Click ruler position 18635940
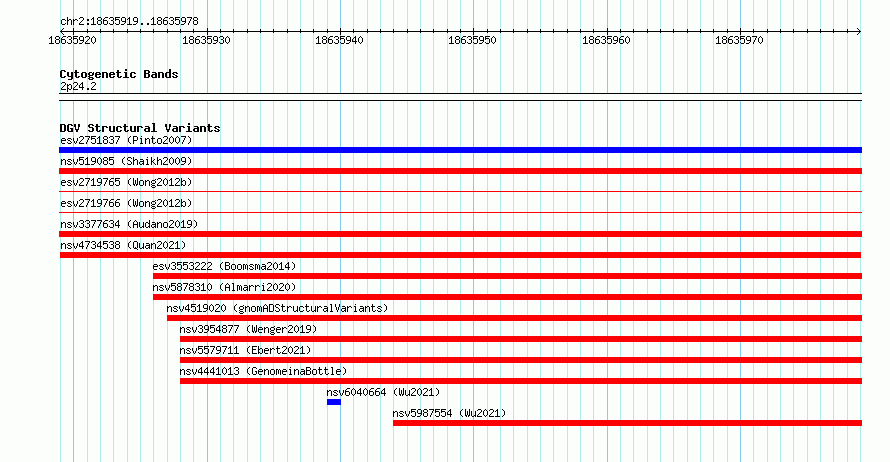Image resolution: width=890 pixels, height=462 pixels. [339, 40]
